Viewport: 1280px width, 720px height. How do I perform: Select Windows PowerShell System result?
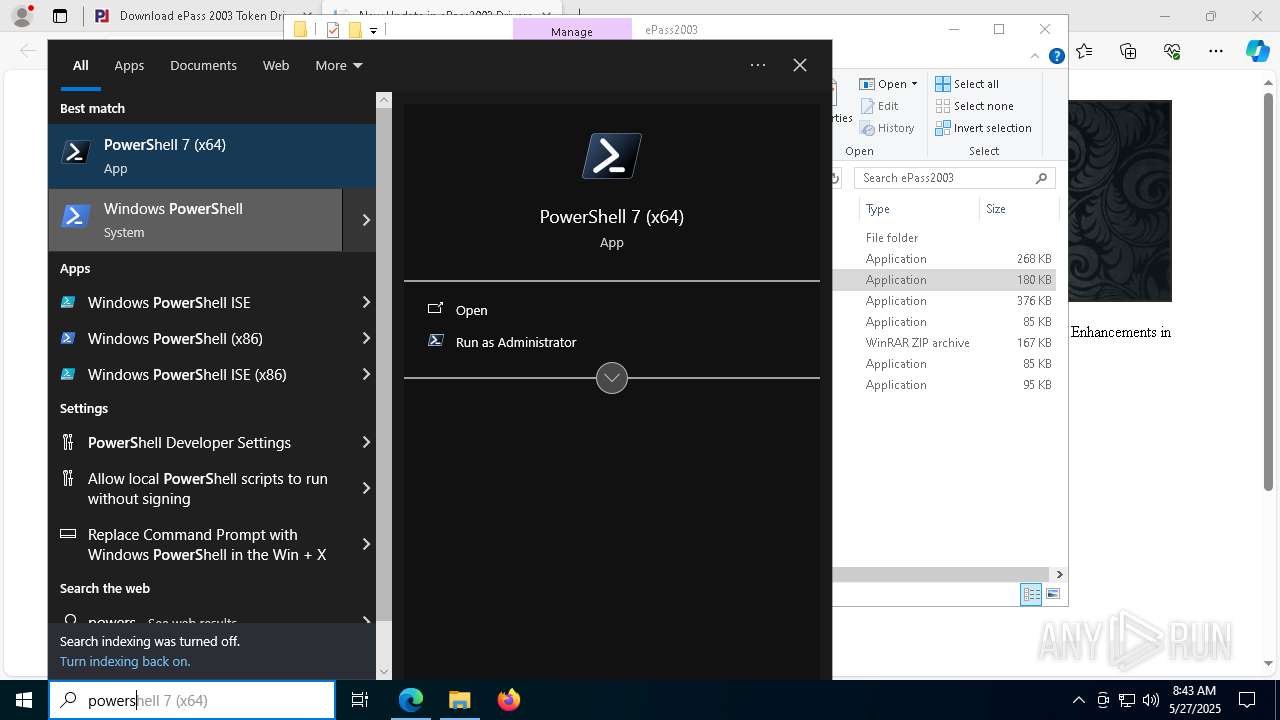pyautogui.click(x=196, y=220)
